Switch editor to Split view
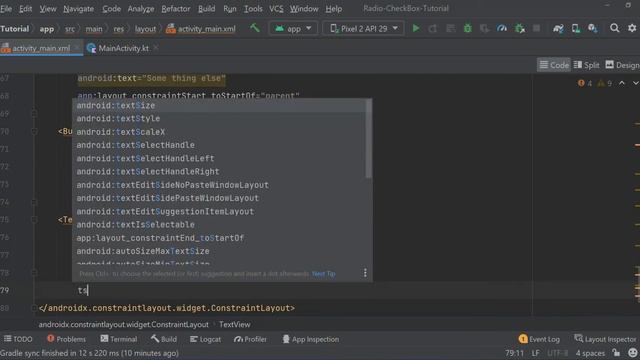This screenshot has width=640, height=360. [x=587, y=65]
